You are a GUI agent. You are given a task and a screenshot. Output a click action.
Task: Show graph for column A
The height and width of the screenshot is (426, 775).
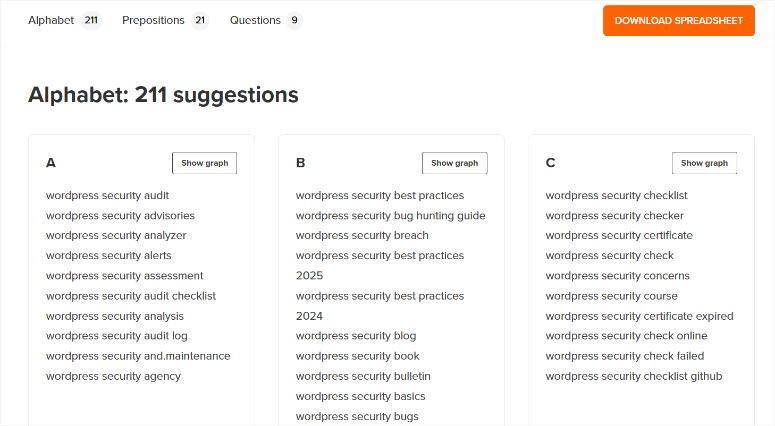(204, 163)
